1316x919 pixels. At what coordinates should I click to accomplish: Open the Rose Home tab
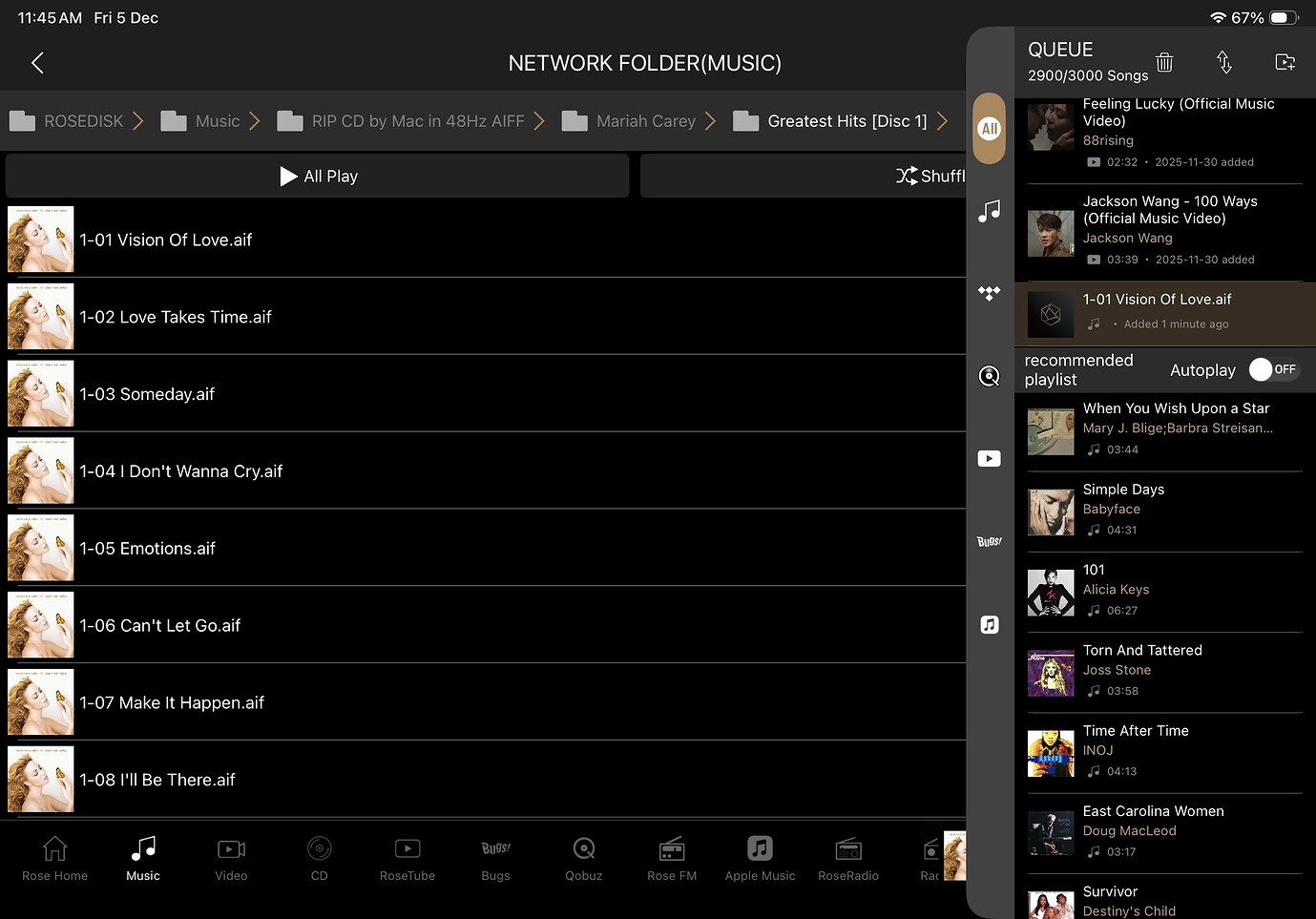(x=55, y=858)
